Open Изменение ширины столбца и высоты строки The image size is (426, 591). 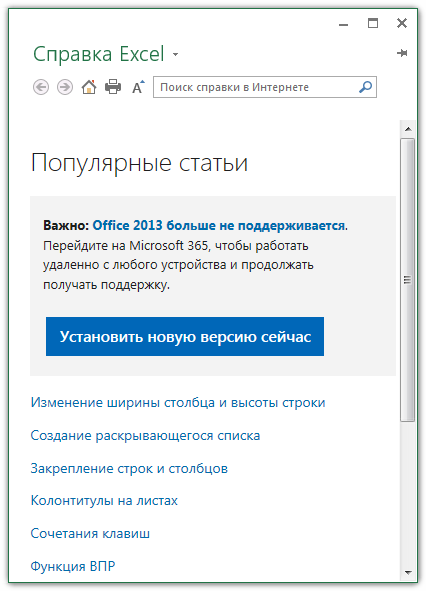[178, 402]
